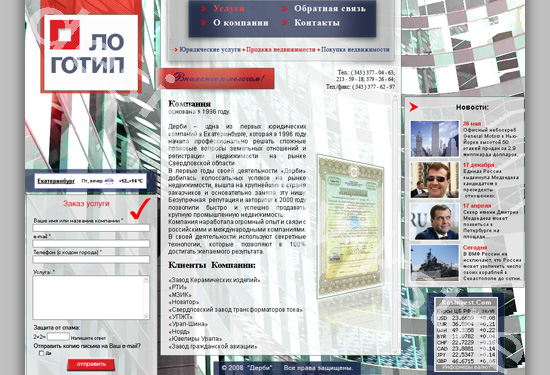Click the © 2008 Дерби copyright footer

287,368
